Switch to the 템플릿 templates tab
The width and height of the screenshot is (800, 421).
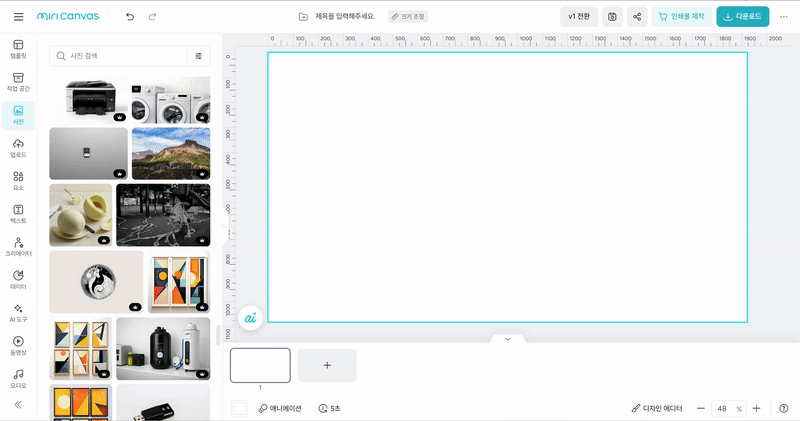point(18,49)
